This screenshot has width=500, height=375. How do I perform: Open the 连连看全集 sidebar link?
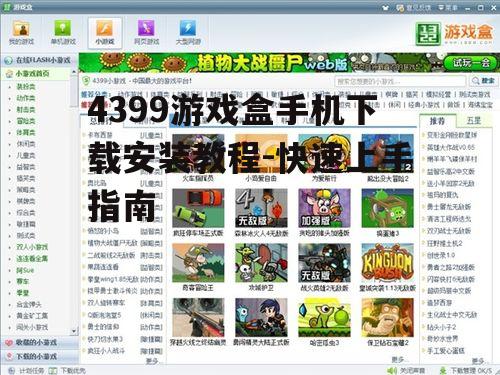[x=32, y=258]
